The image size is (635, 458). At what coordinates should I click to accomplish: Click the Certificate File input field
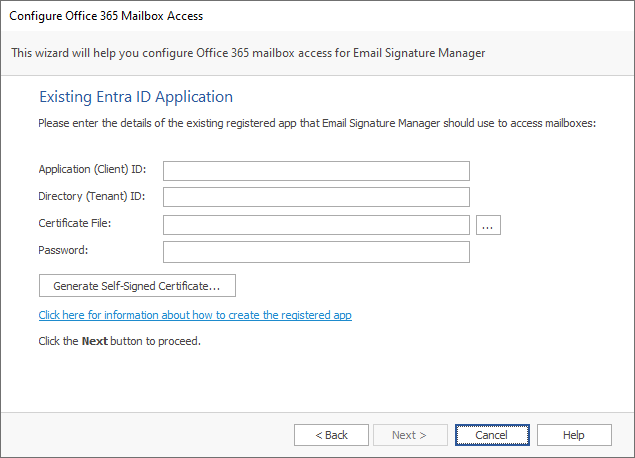tap(316, 225)
